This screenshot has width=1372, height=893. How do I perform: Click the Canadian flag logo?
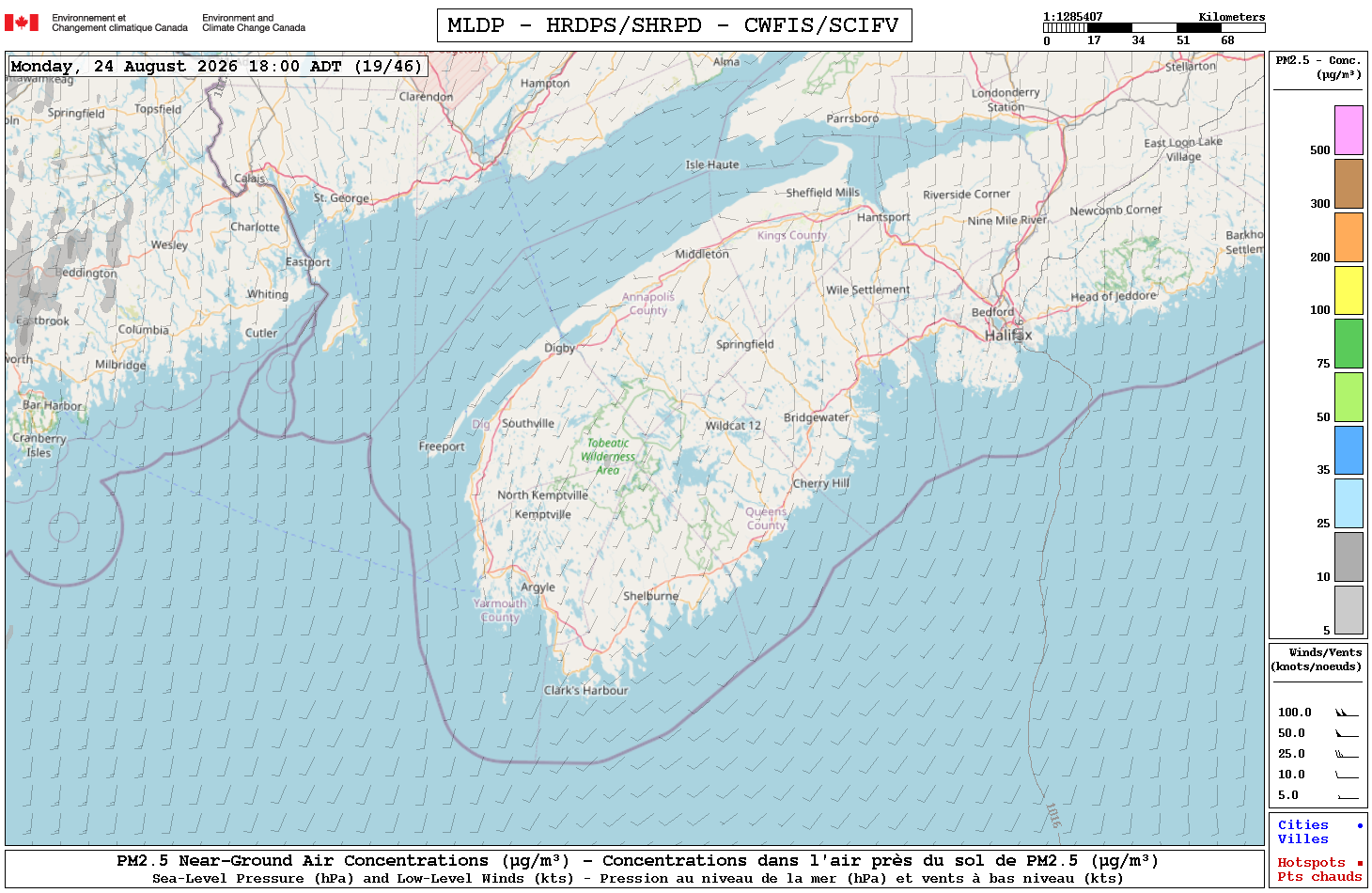pyautogui.click(x=22, y=23)
